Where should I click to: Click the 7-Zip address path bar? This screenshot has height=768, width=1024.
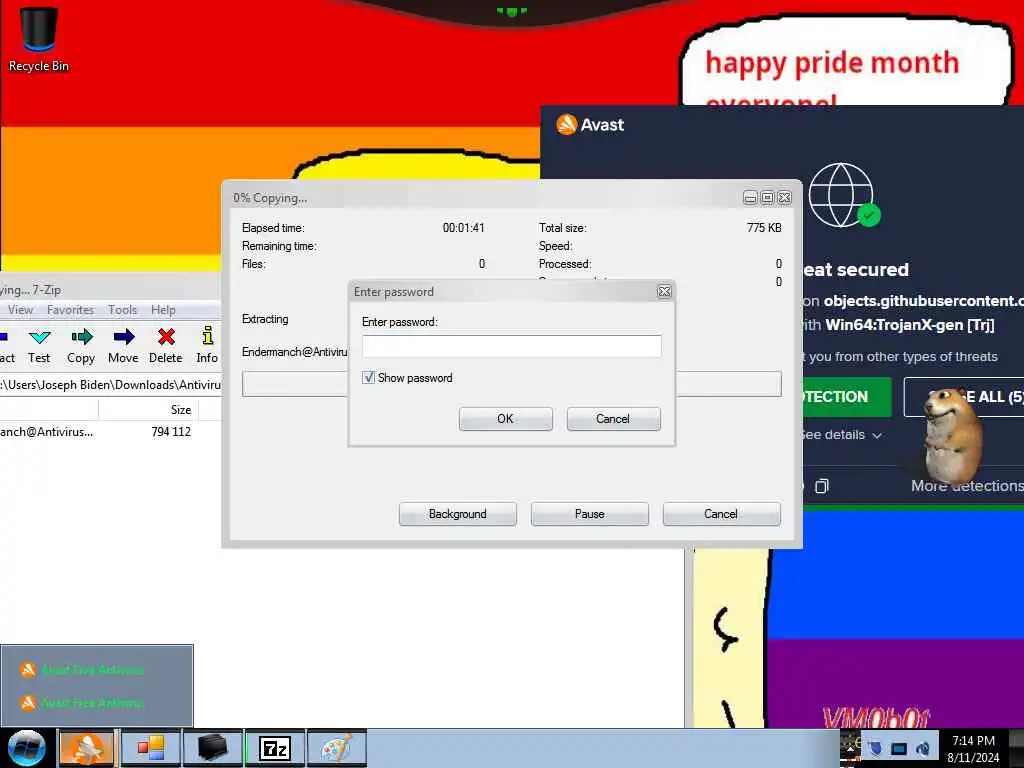pyautogui.click(x=110, y=385)
